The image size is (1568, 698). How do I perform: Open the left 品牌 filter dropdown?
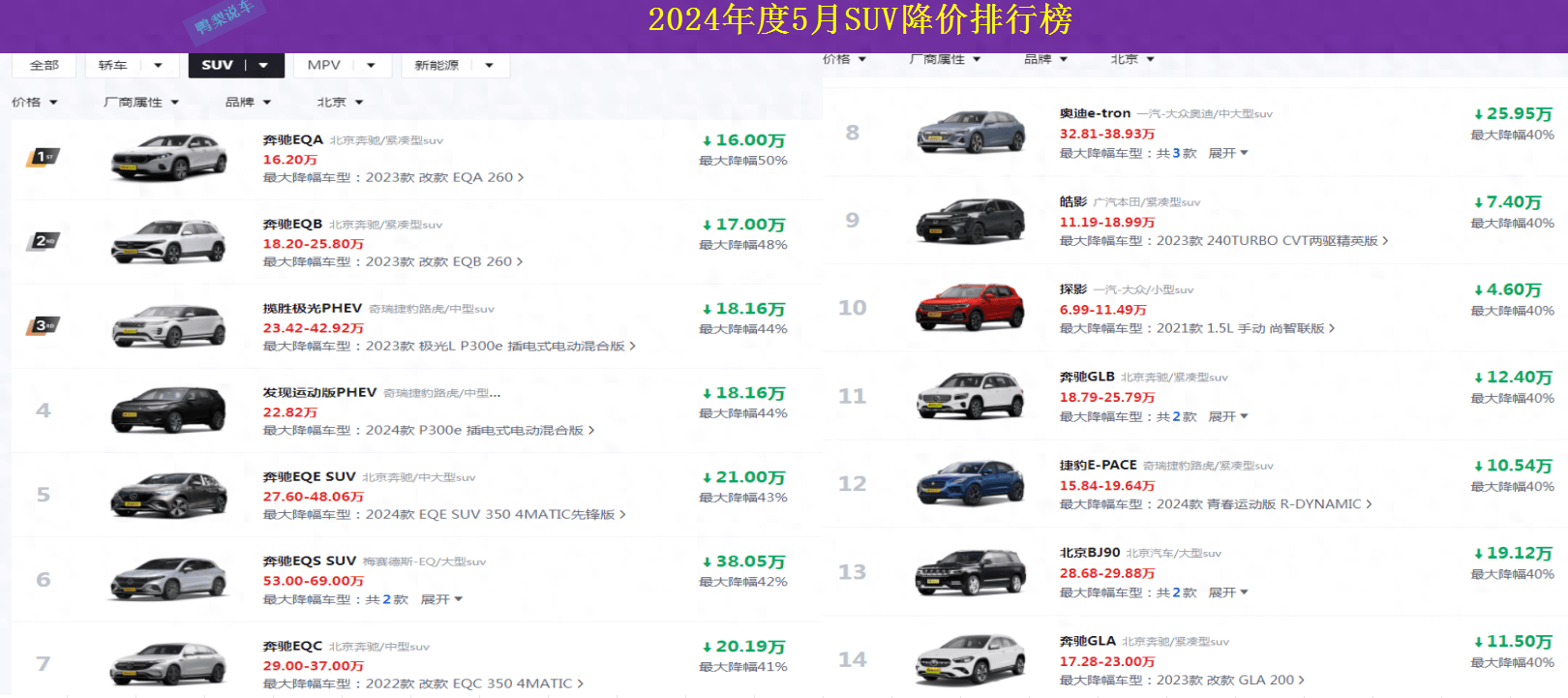click(x=248, y=102)
